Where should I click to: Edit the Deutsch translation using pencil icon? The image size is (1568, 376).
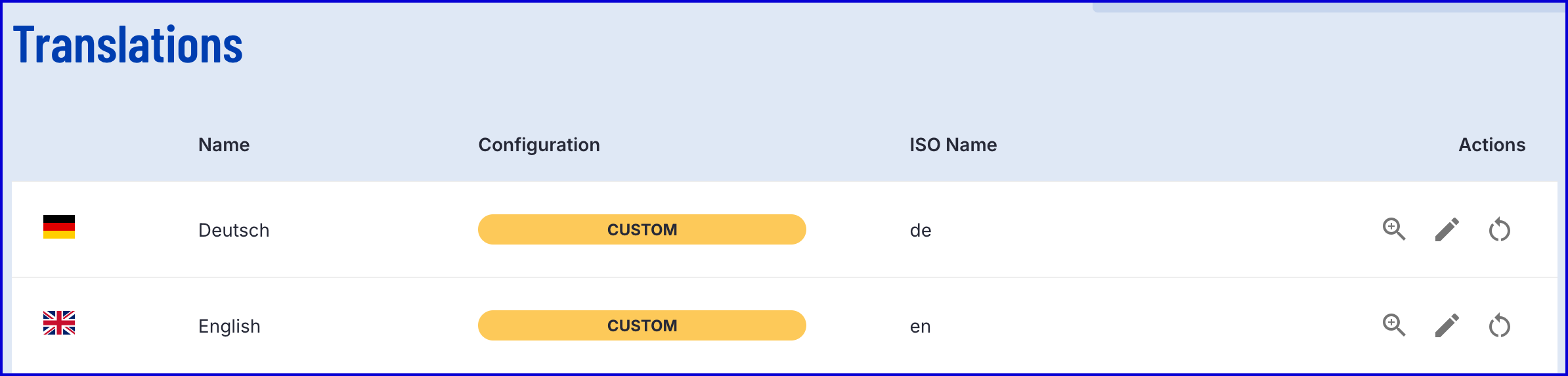[x=1447, y=229]
